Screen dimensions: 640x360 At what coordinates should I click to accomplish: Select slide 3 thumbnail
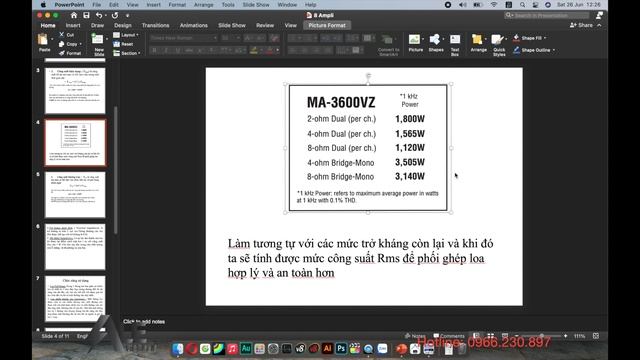[75, 91]
